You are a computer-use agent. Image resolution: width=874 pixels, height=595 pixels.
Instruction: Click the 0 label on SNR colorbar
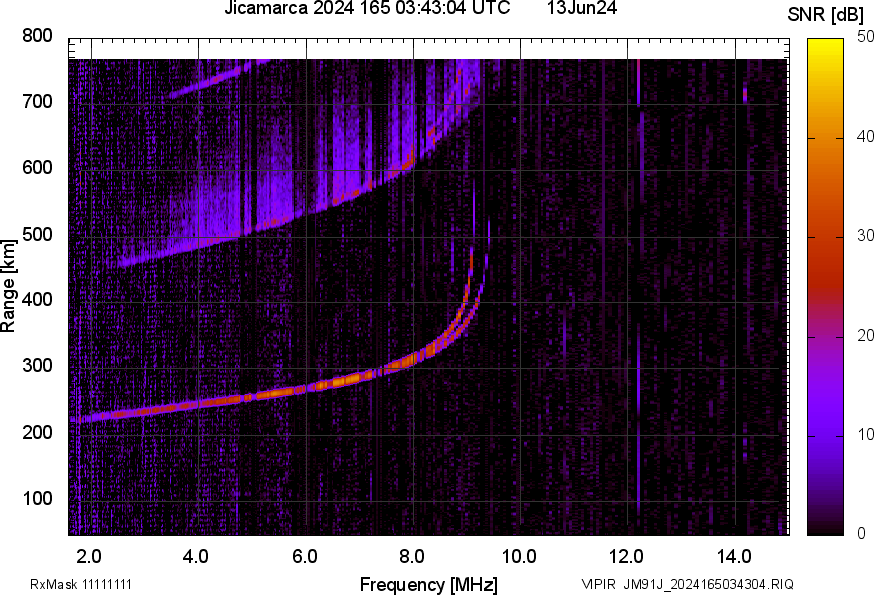coord(862,534)
